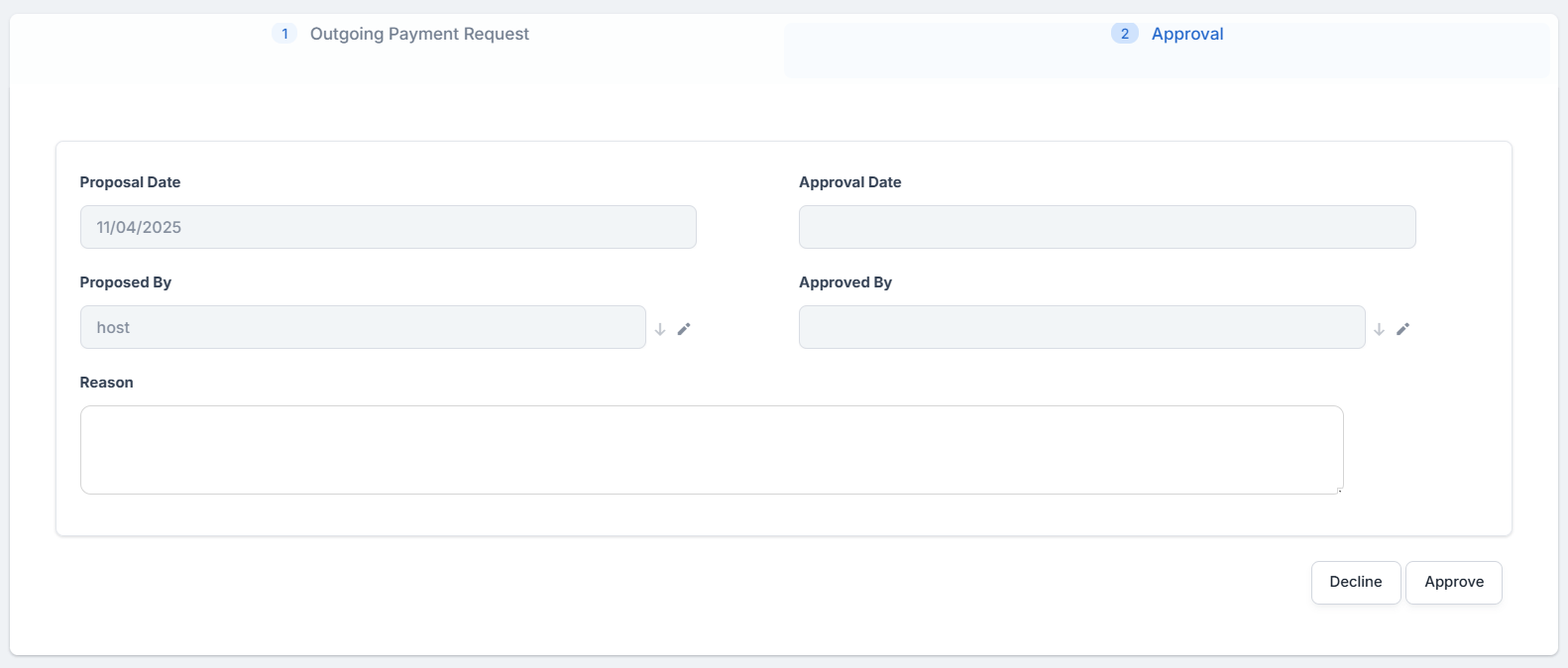This screenshot has width=1568, height=668.
Task: Click the empty Approval Date field
Action: (1106, 227)
